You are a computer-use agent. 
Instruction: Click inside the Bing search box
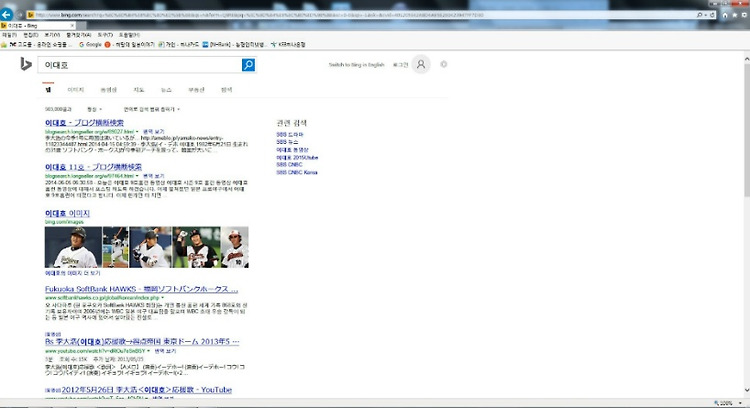140,65
